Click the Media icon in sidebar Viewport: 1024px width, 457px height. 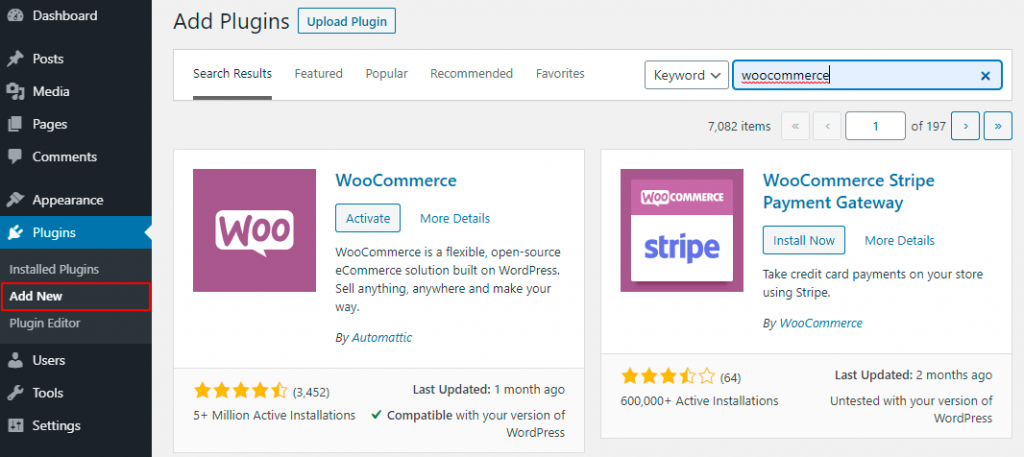[15, 91]
